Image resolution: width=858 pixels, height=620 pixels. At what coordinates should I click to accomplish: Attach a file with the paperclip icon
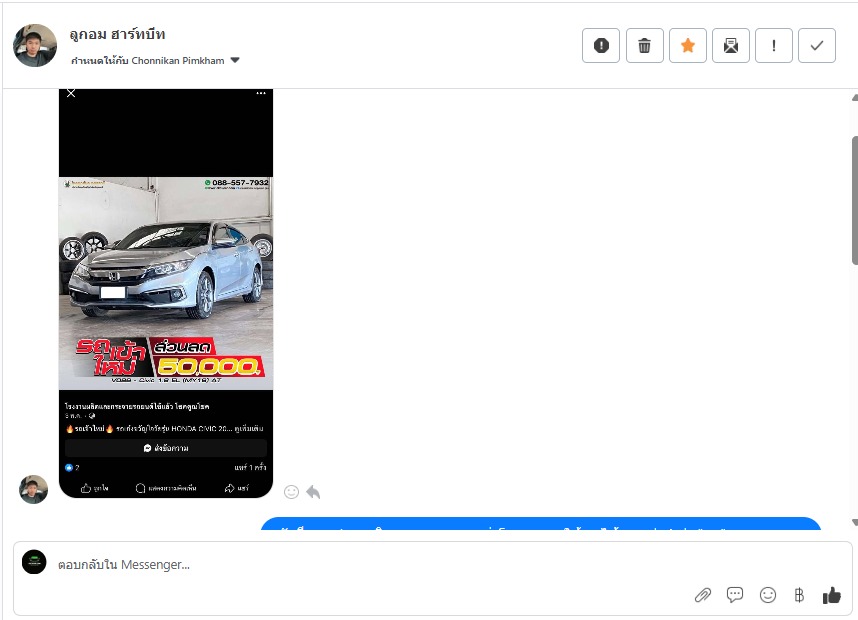click(703, 595)
